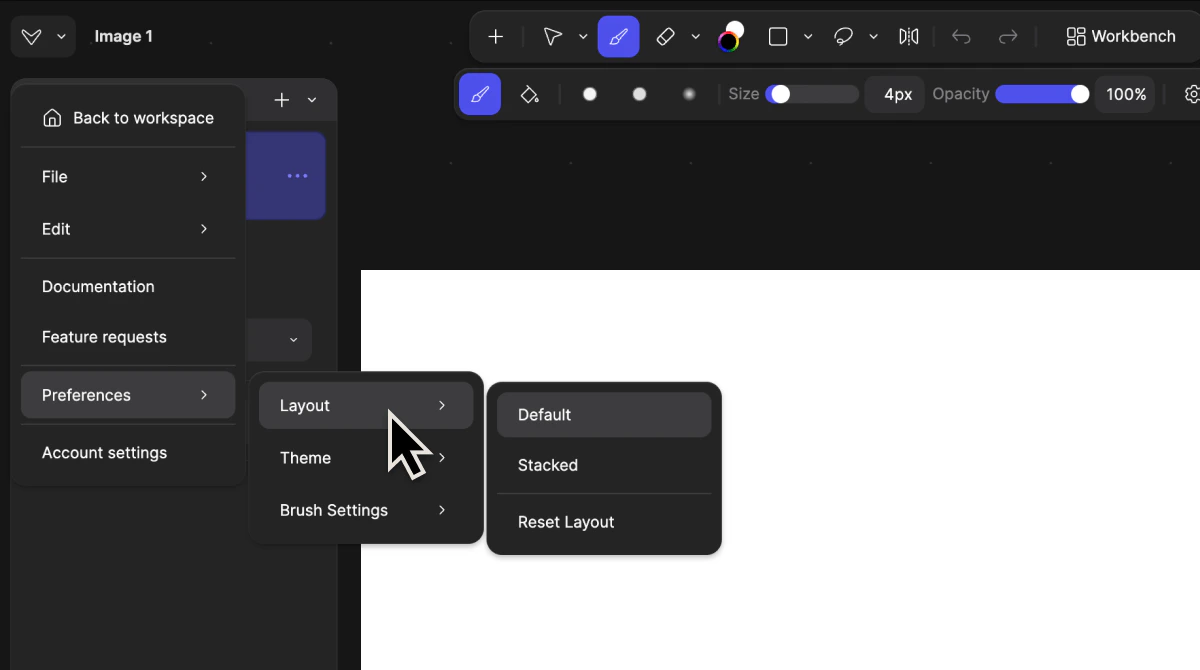Open brush settings gear icon
Screen dimensions: 1200x670
tap(1191, 94)
